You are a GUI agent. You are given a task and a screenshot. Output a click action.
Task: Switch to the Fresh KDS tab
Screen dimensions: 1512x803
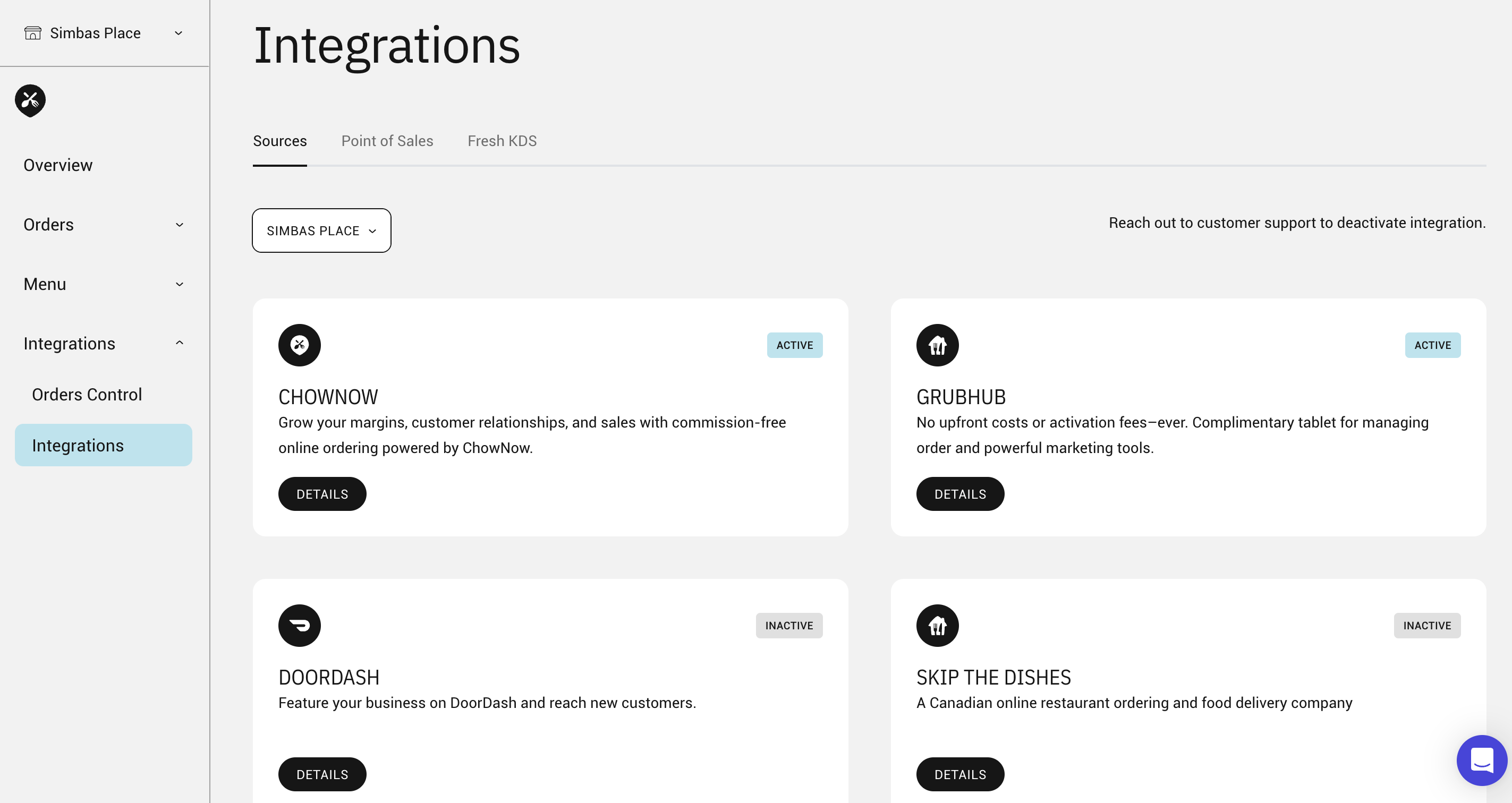pos(502,141)
